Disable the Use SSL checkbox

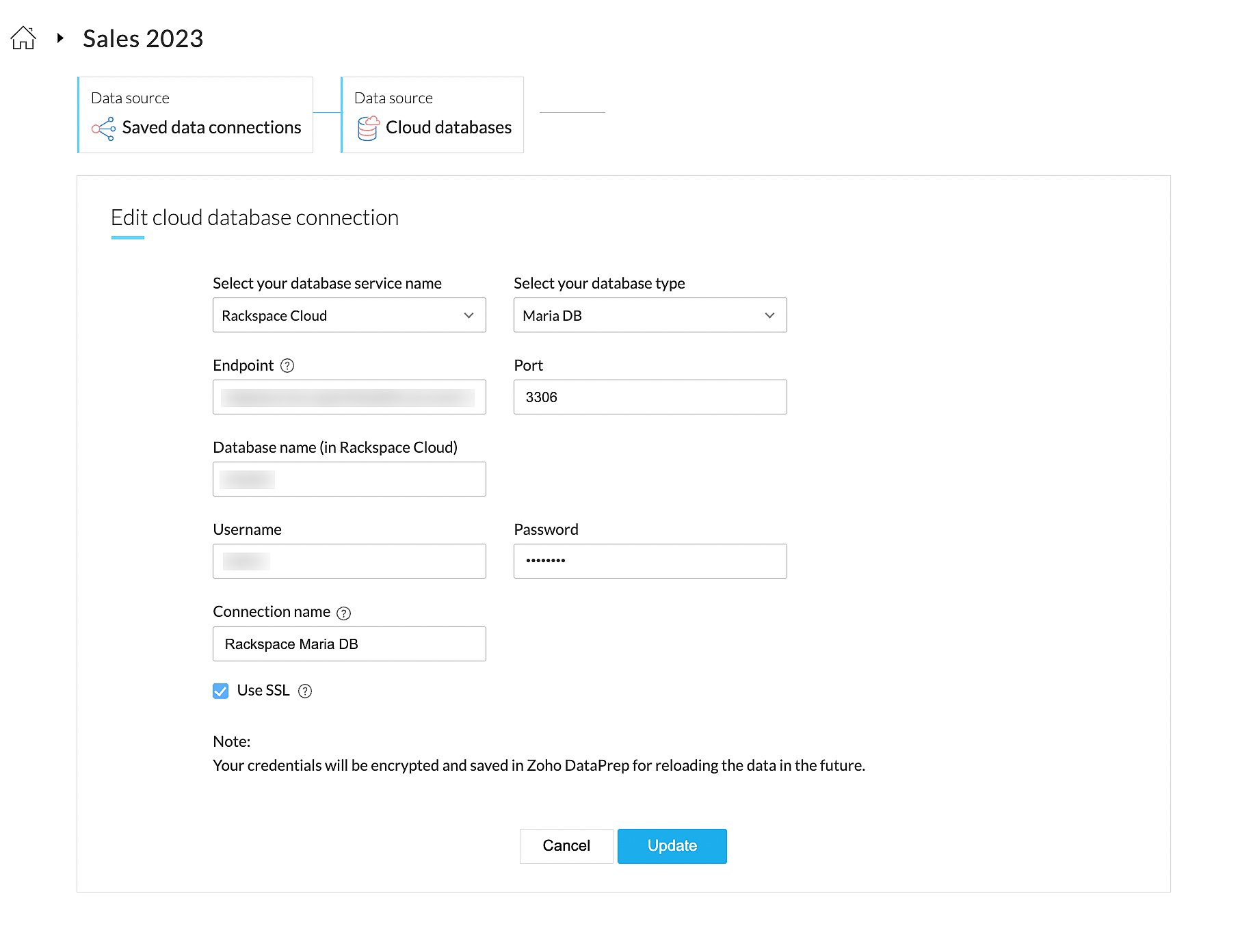221,691
